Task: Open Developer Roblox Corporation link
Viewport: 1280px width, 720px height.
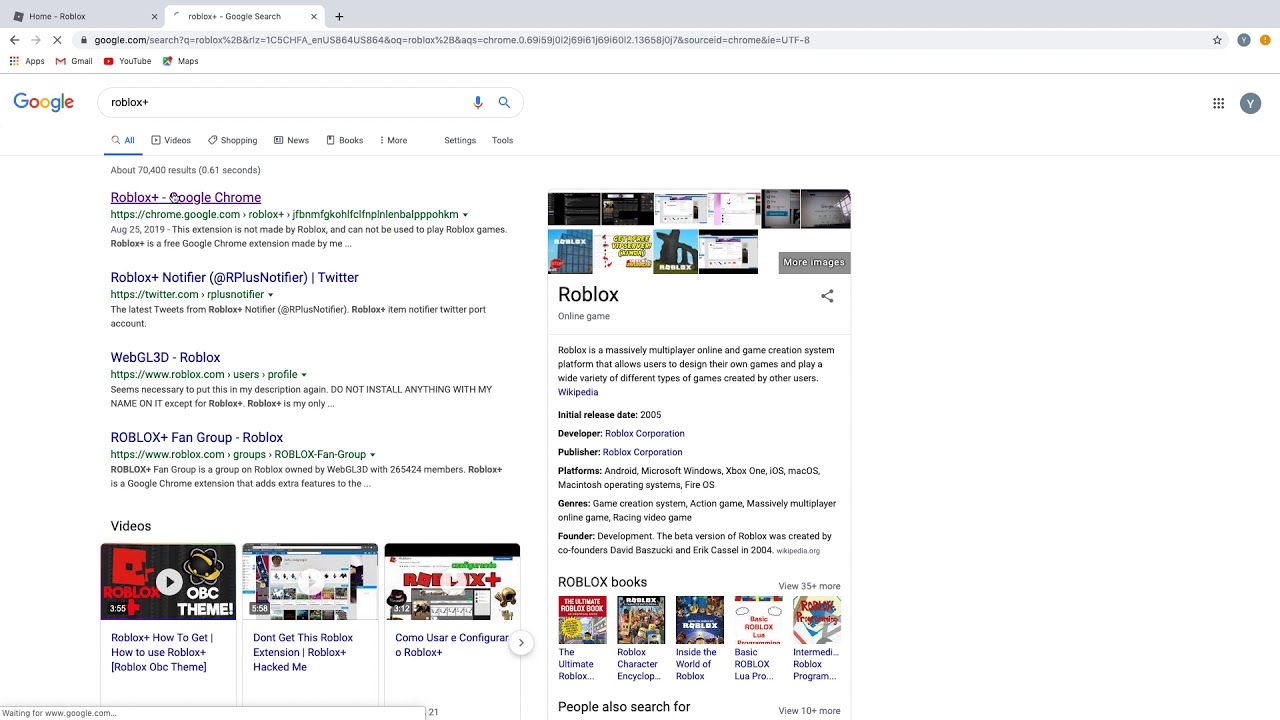Action: tap(644, 433)
